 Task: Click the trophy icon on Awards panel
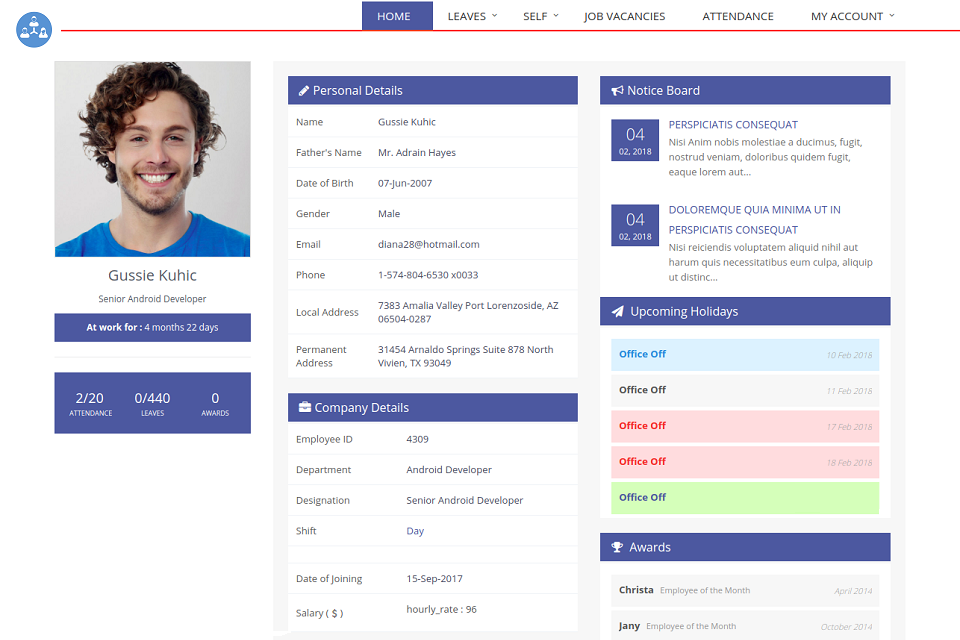pos(616,547)
